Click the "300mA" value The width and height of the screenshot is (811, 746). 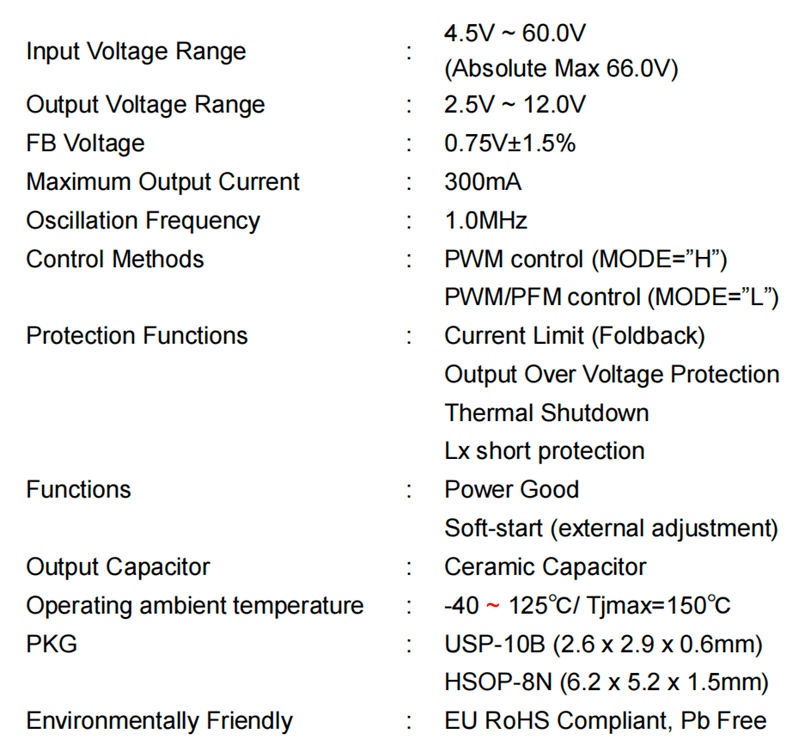pyautogui.click(x=483, y=182)
